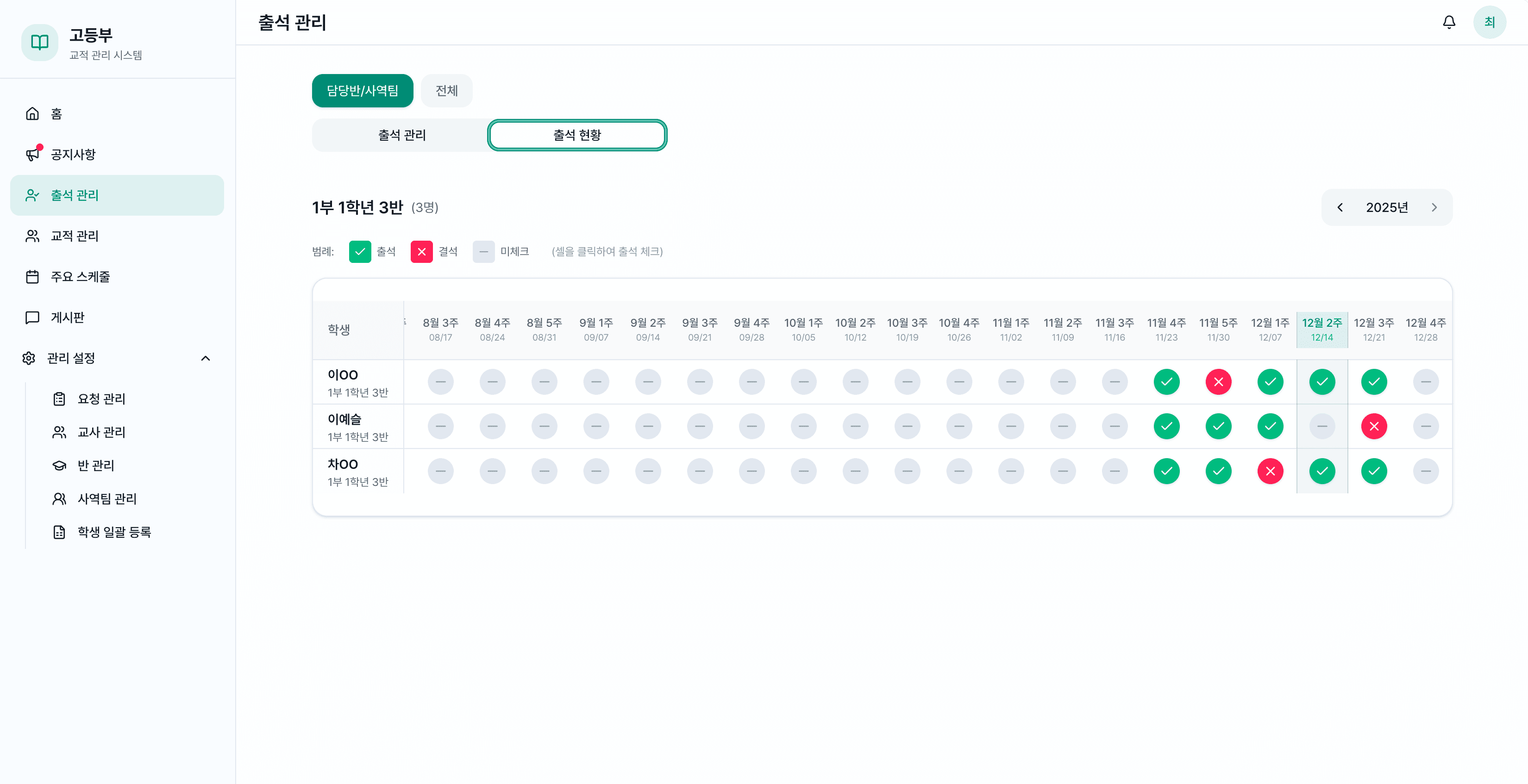Toggle 이OO attendance for 11월 5주
Image resolution: width=1528 pixels, height=784 pixels.
click(1218, 382)
